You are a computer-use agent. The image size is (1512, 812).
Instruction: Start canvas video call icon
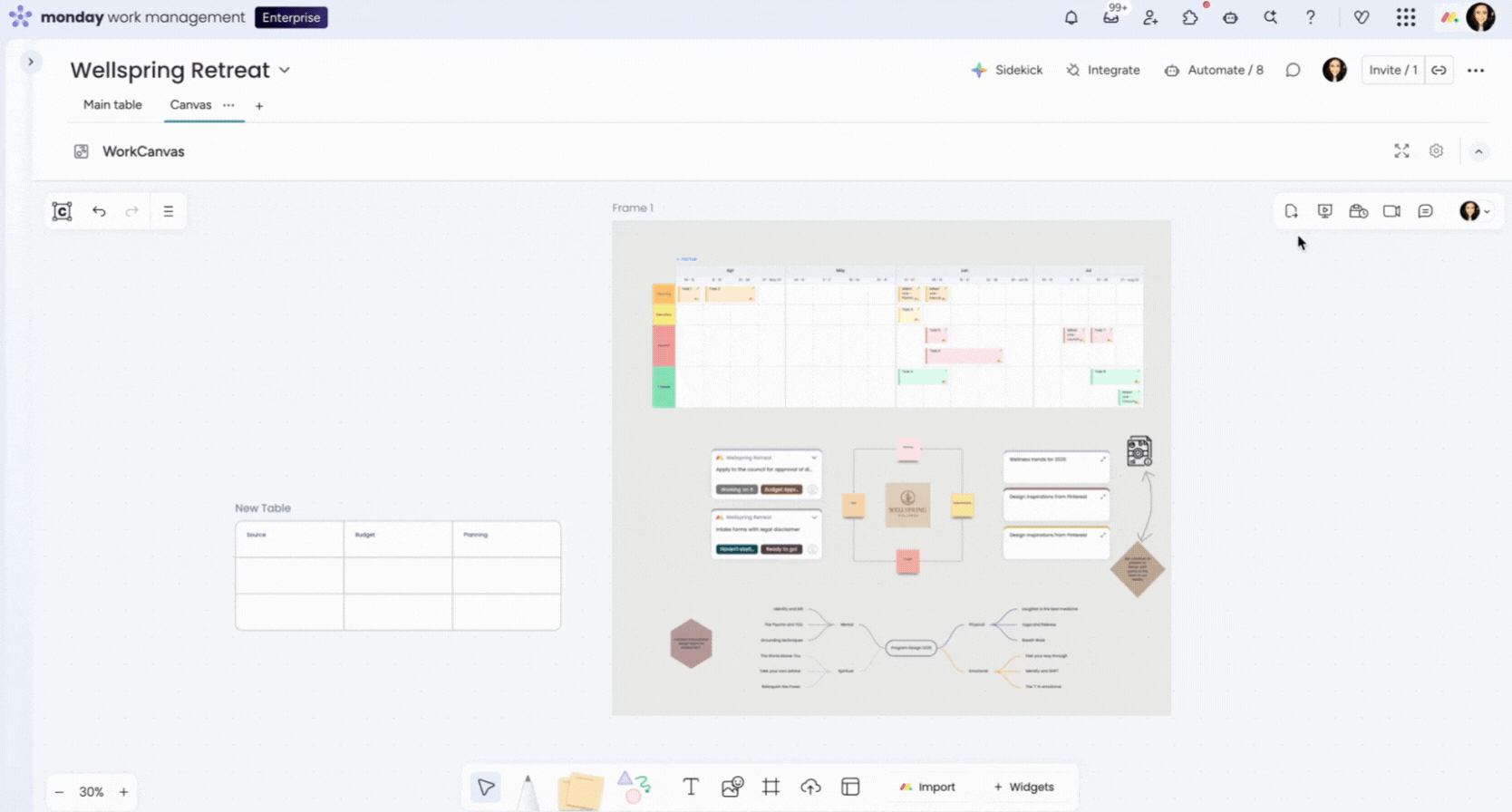click(x=1391, y=211)
